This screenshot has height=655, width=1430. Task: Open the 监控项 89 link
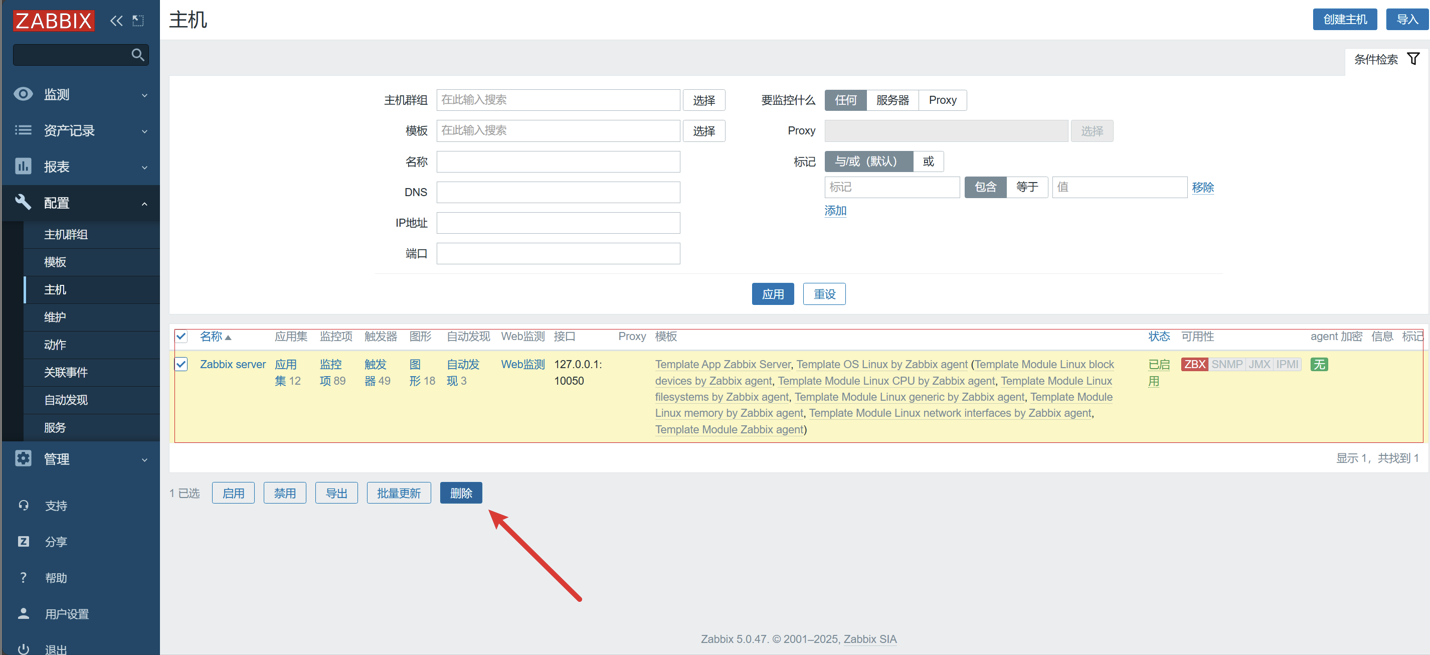pos(333,372)
